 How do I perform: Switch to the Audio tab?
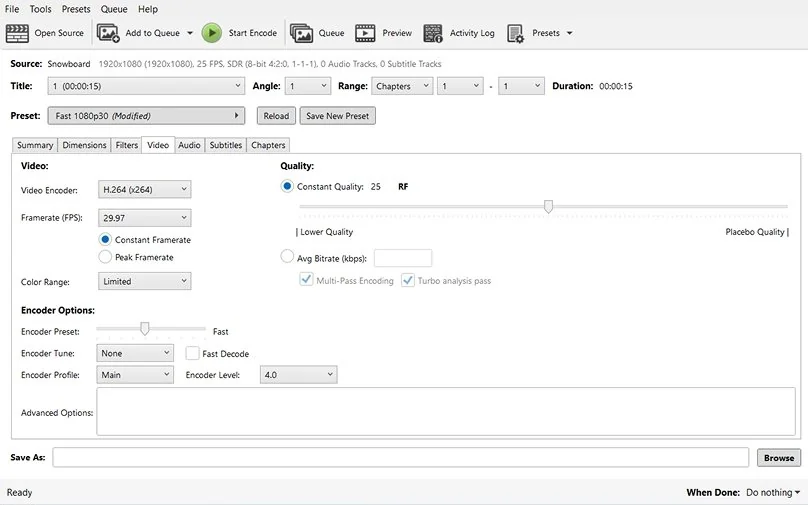pos(189,145)
